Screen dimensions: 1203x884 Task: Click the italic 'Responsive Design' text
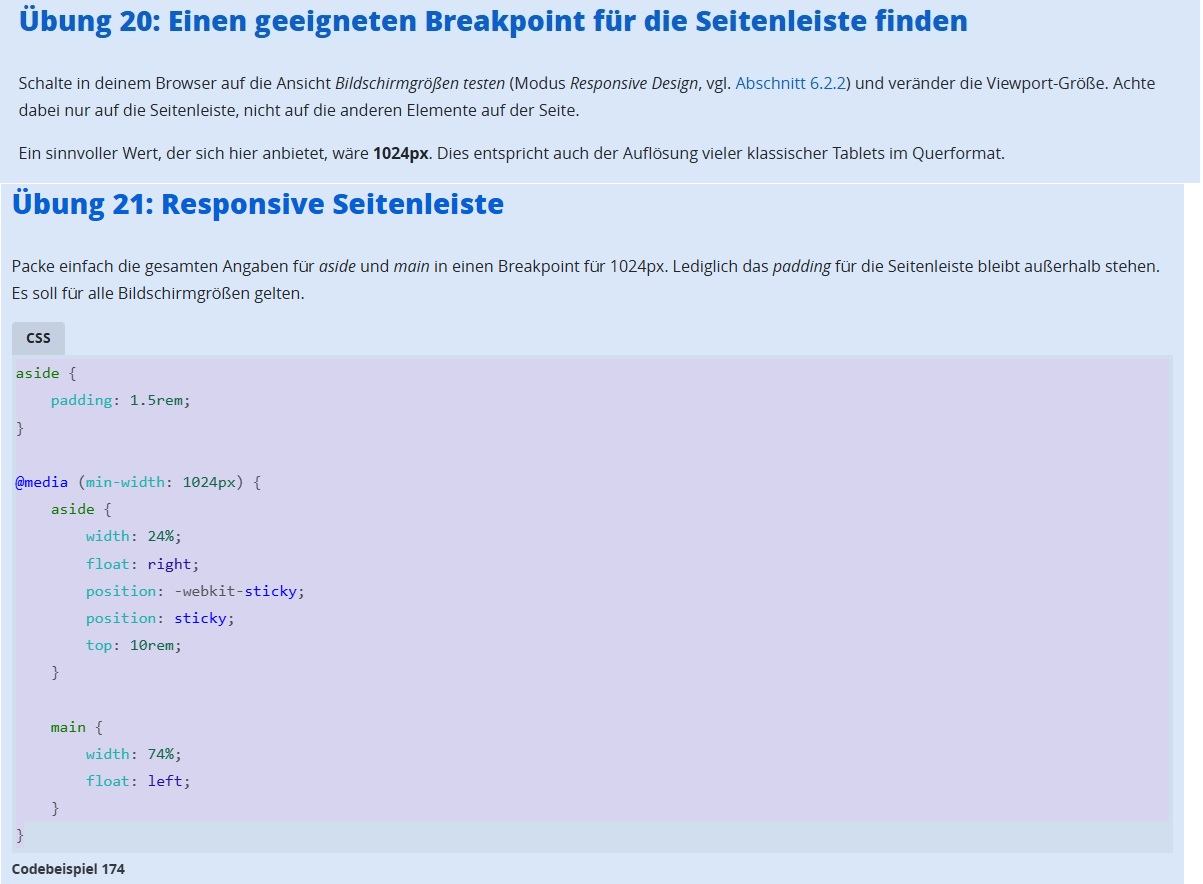coord(634,84)
